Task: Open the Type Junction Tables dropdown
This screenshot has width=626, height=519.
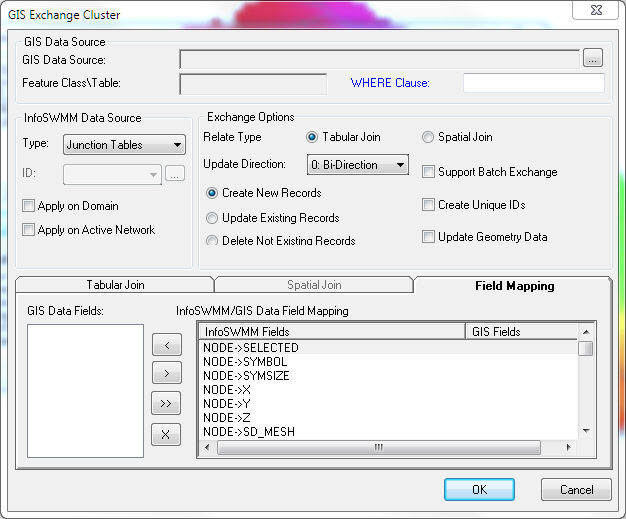Action: click(124, 145)
